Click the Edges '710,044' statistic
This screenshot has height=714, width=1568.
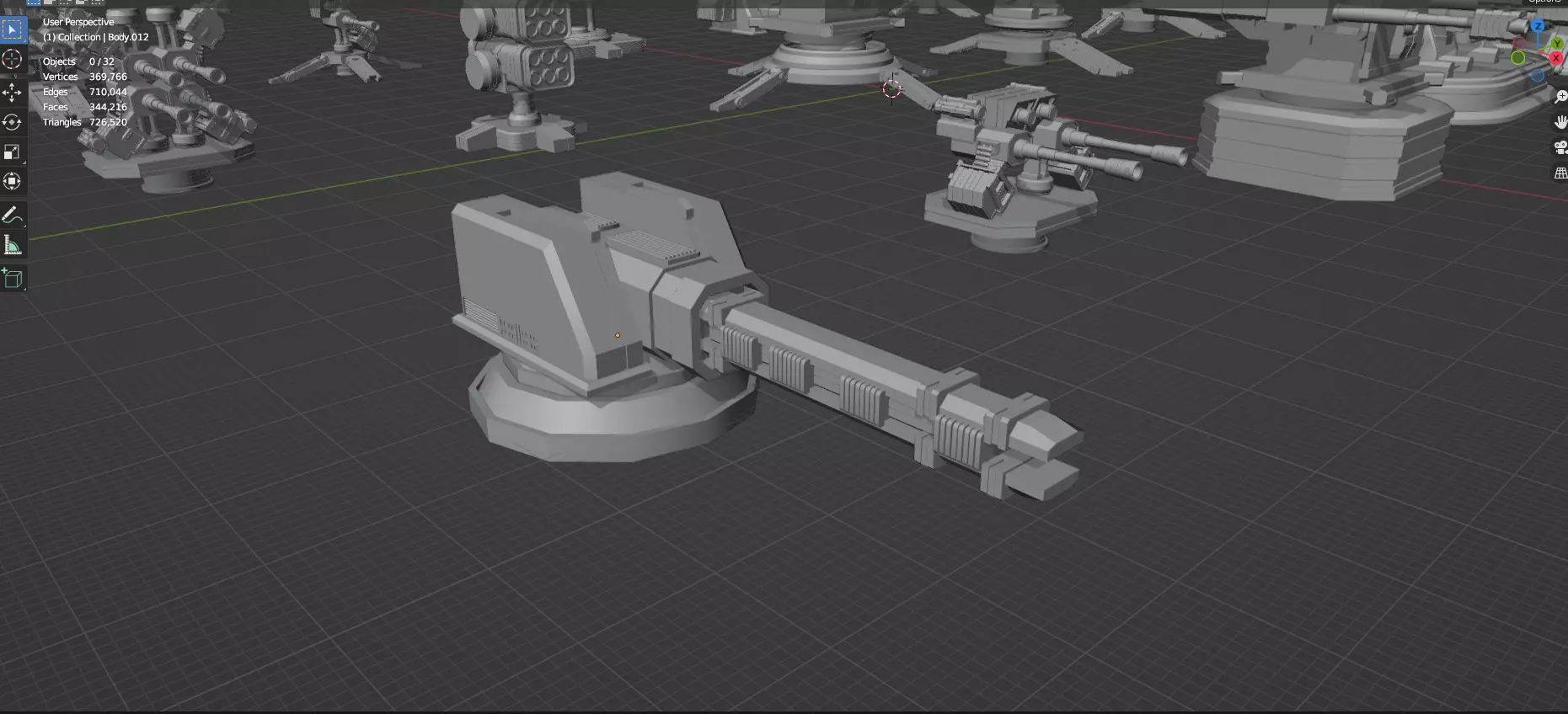108,92
